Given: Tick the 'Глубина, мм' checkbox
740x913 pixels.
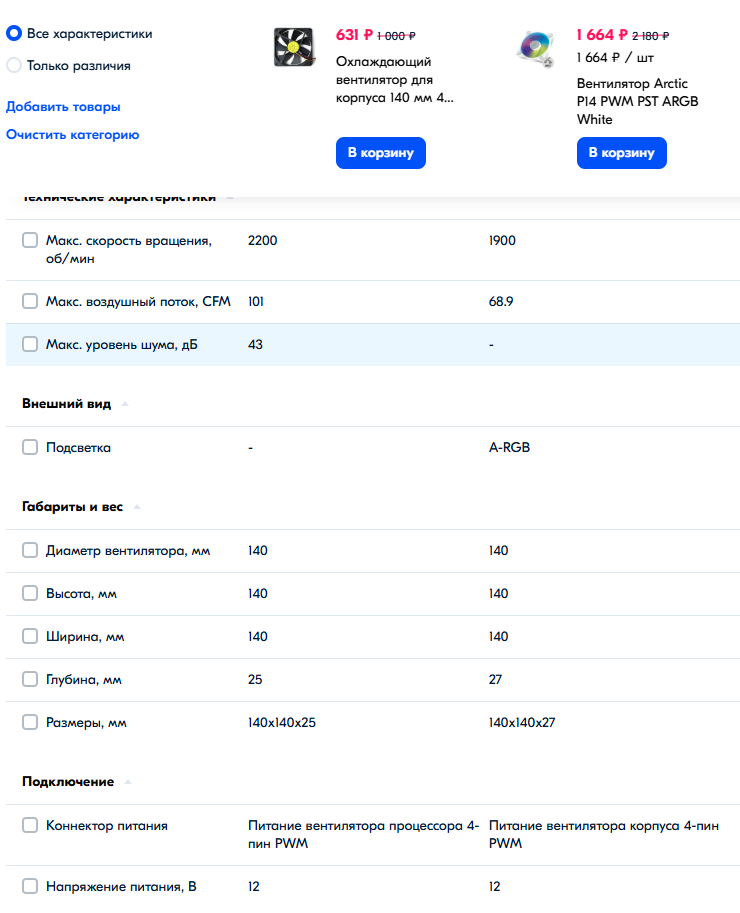Looking at the screenshot, I should tap(30, 680).
